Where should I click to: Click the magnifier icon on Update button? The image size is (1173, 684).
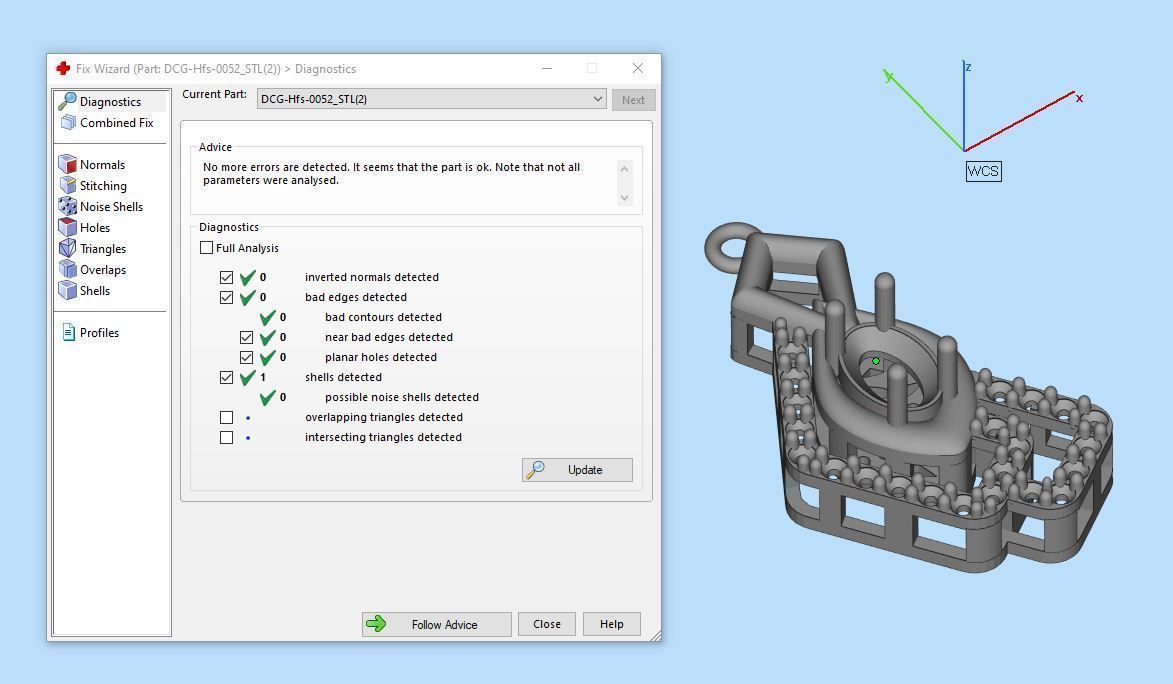[536, 469]
